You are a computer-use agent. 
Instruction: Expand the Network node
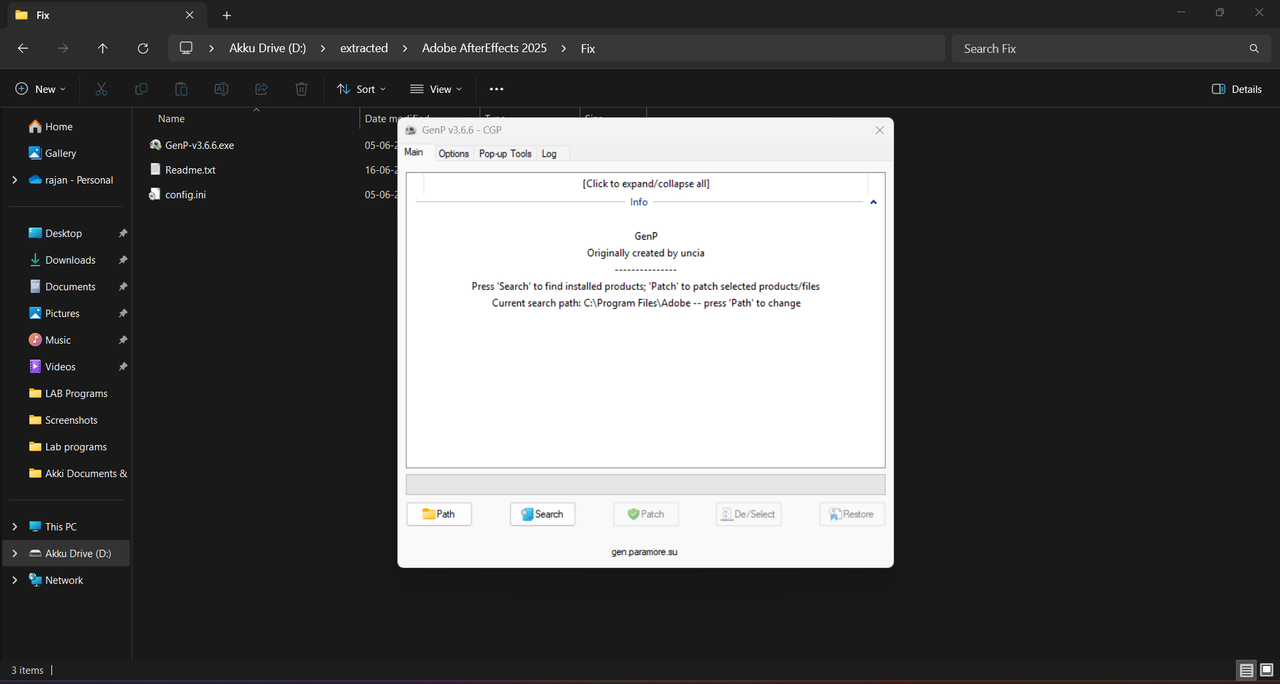(14, 580)
